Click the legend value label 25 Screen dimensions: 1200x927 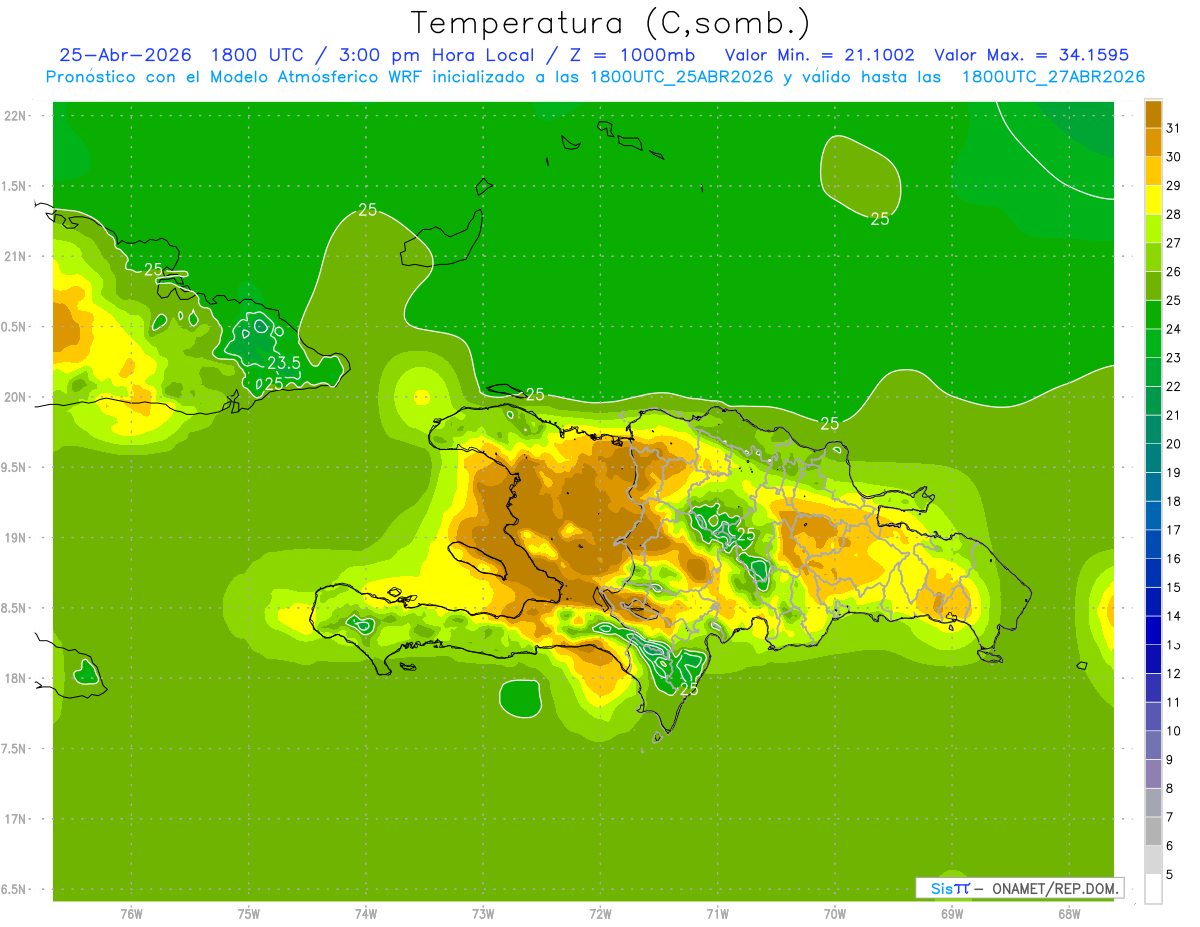coord(1173,300)
